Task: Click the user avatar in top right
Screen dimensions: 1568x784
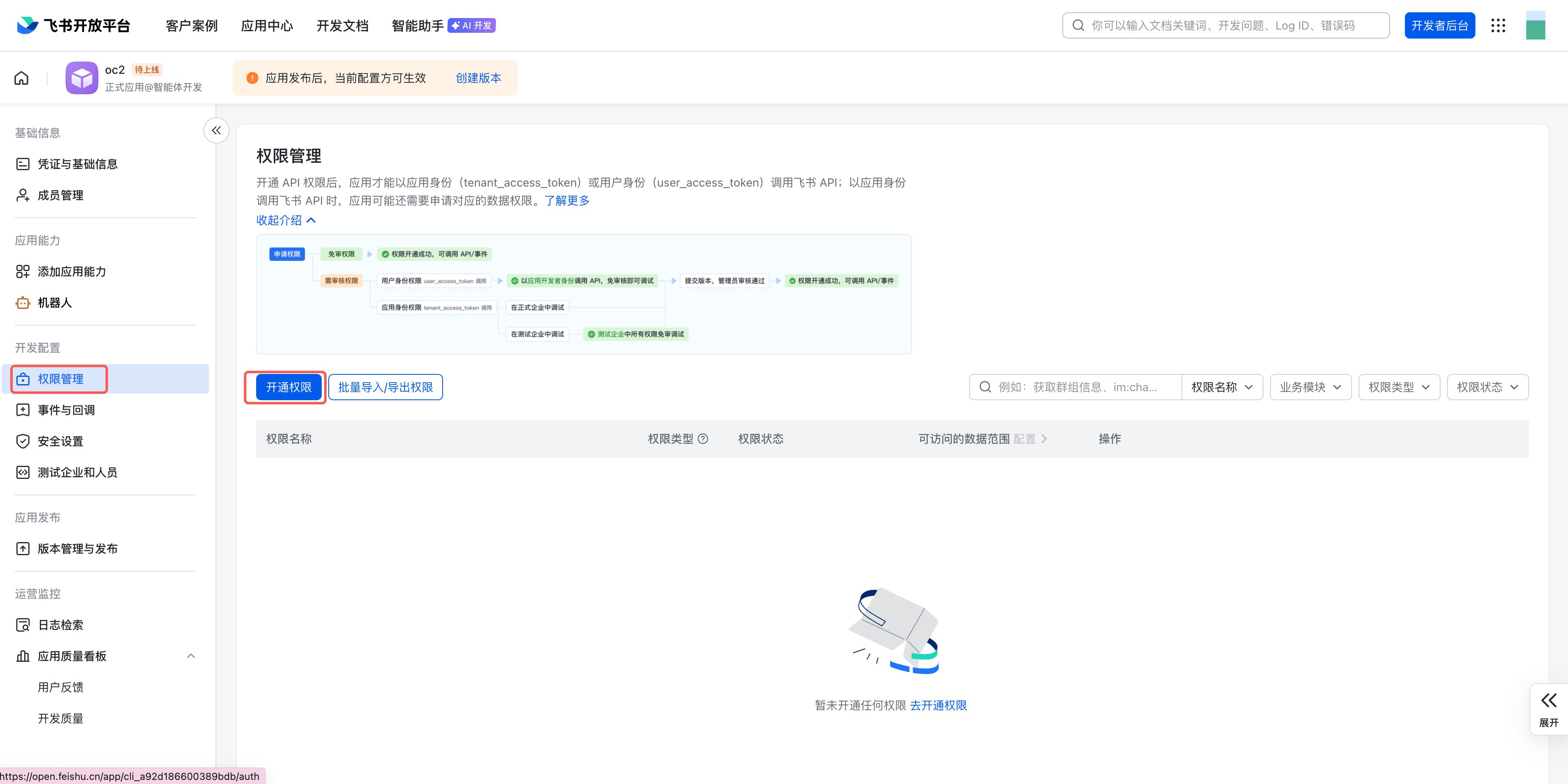Action: click(1535, 25)
